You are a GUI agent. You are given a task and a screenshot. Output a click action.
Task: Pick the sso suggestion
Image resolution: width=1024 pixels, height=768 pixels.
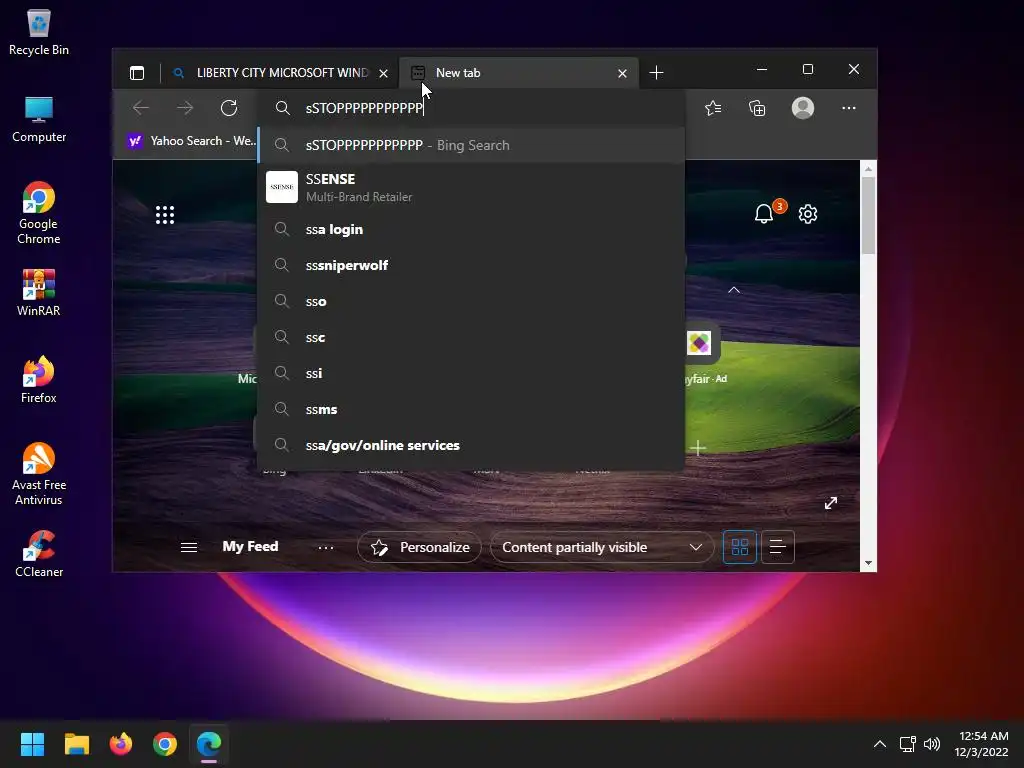[471, 301]
